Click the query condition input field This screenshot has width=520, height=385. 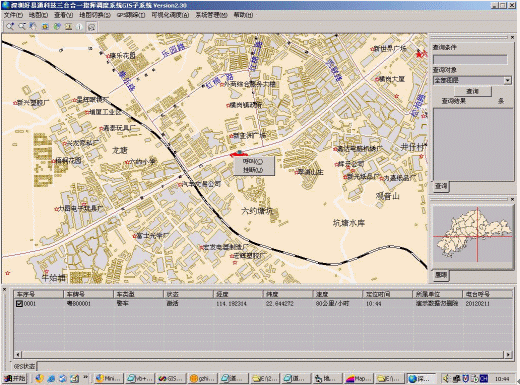coord(470,60)
